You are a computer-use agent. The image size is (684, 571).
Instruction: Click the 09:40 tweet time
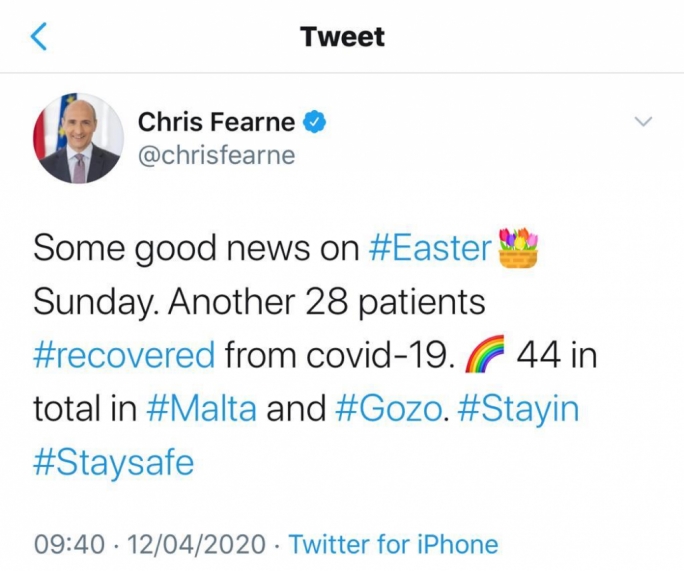point(70,545)
